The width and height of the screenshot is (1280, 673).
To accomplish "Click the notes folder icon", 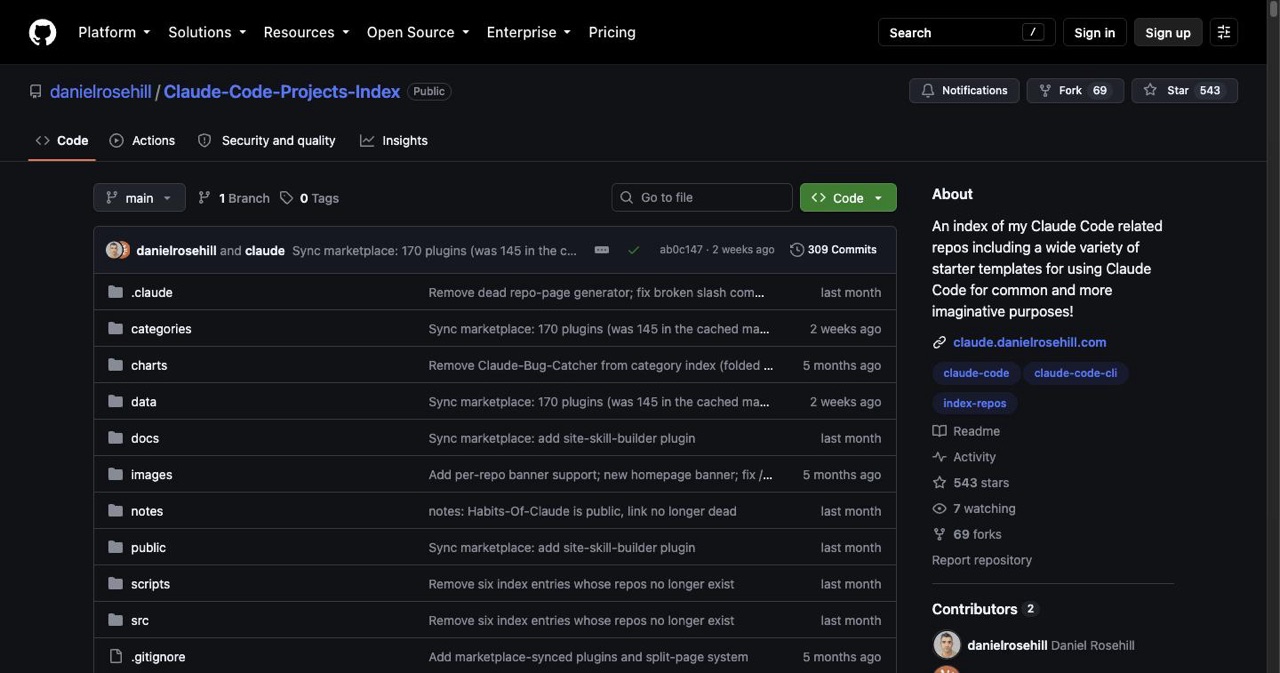I will [115, 511].
